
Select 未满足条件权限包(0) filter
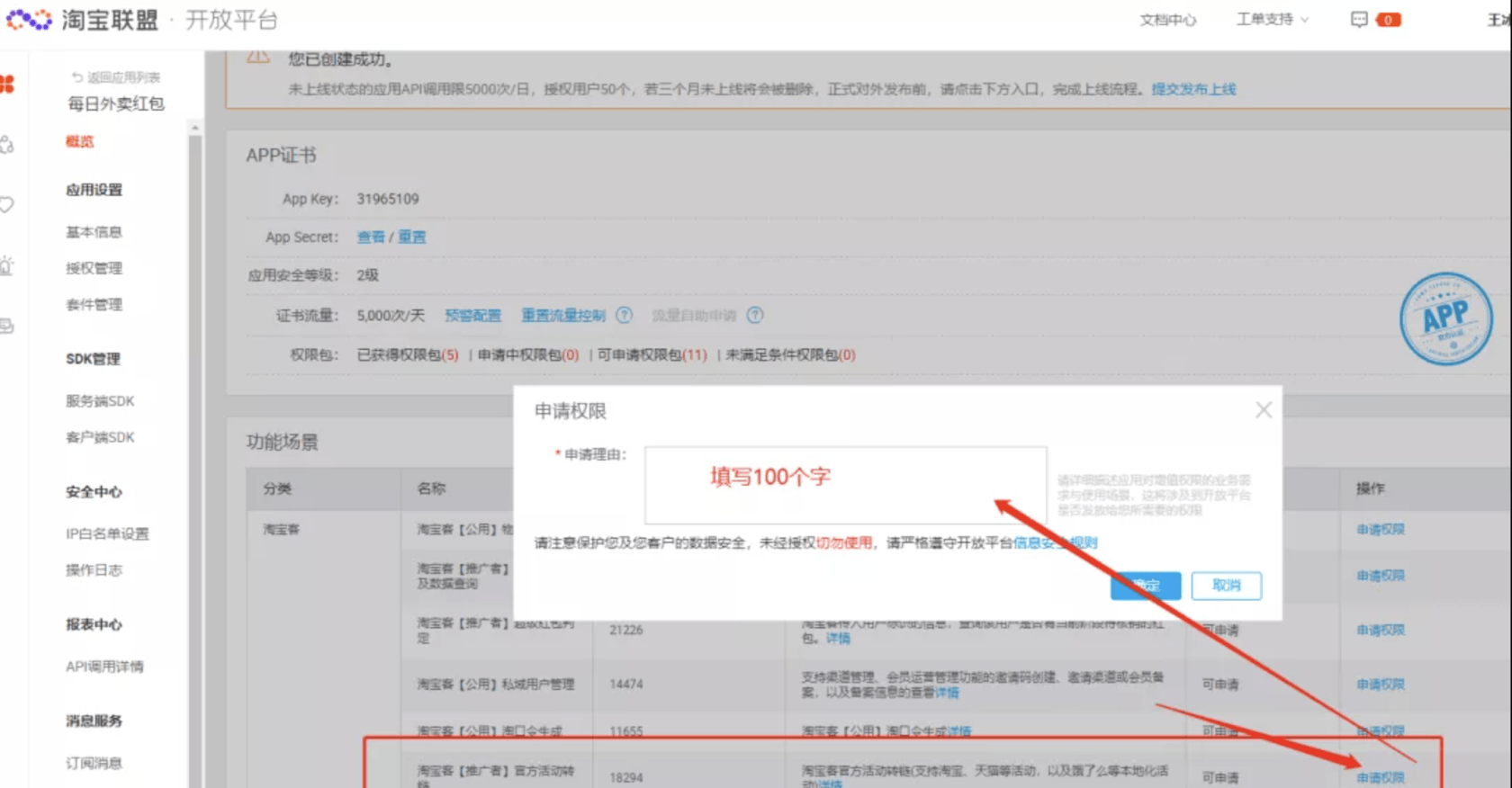[790, 354]
